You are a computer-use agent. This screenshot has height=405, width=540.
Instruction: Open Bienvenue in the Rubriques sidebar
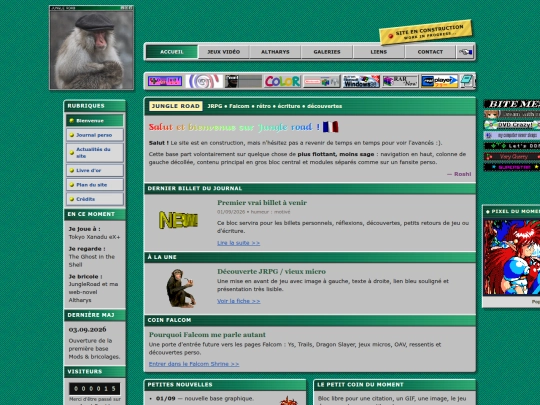pos(95,121)
